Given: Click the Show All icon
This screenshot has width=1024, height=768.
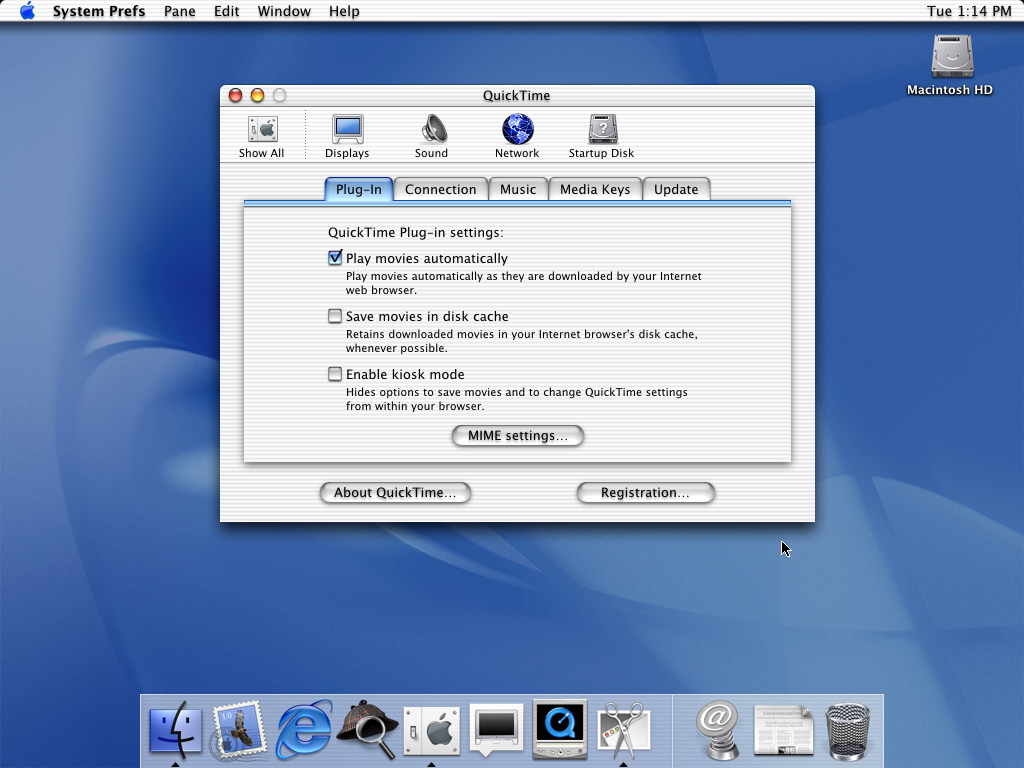Looking at the screenshot, I should pyautogui.click(x=261, y=136).
